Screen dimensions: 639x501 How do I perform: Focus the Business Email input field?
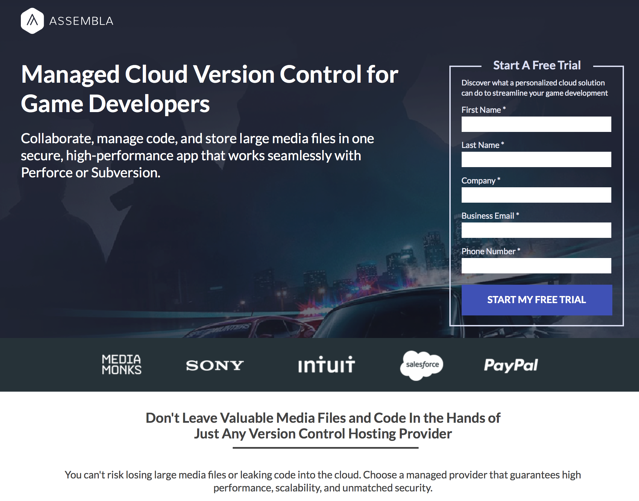tap(536, 230)
